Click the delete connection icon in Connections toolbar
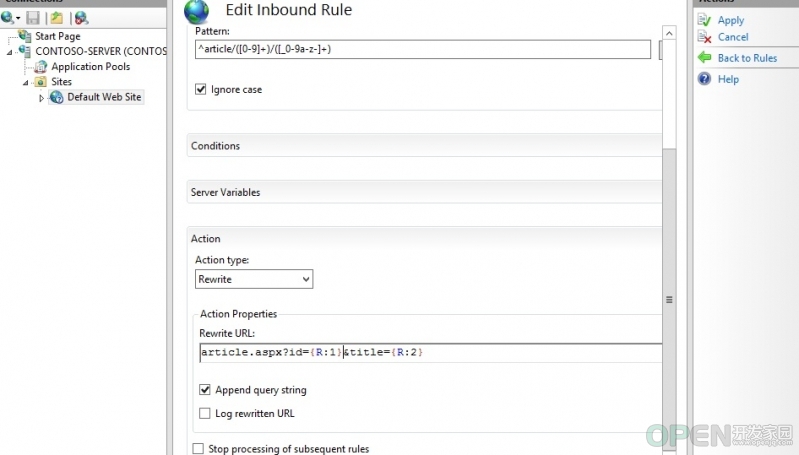The image size is (799, 455). click(x=81, y=18)
